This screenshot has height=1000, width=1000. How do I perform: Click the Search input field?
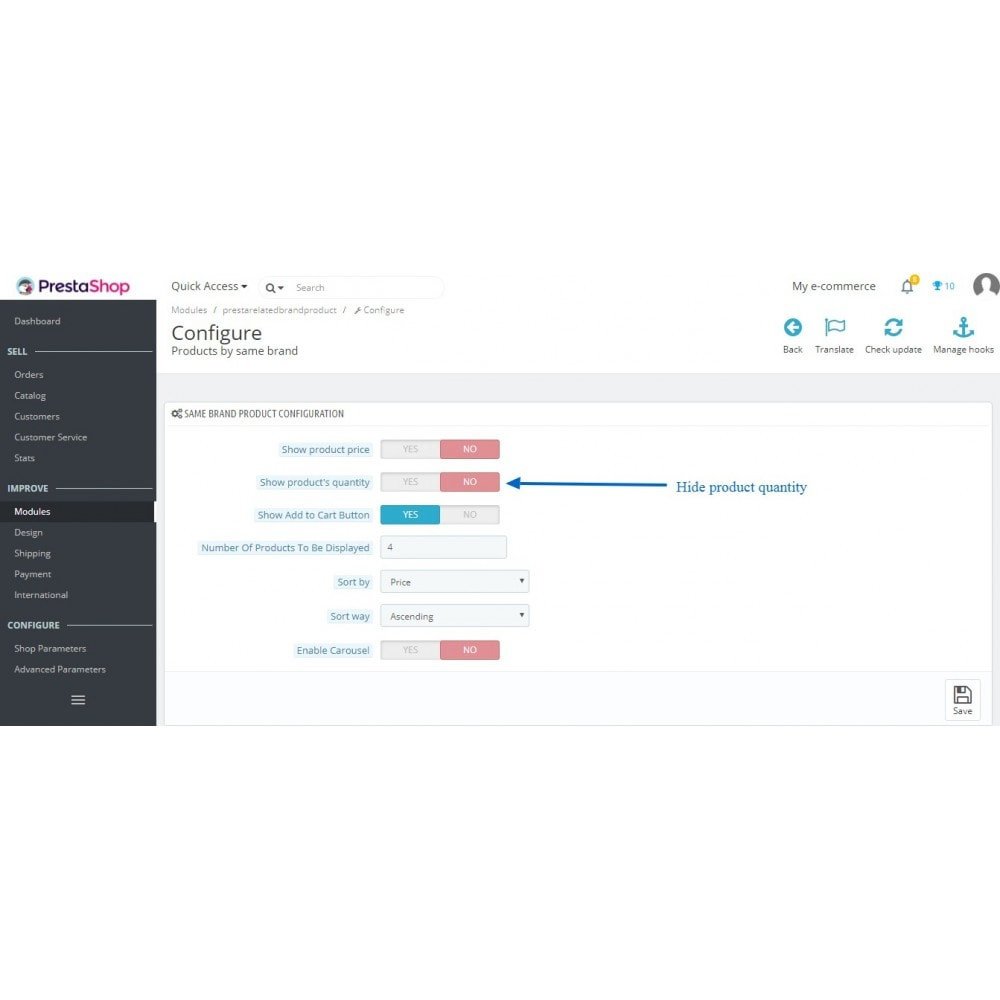[x=367, y=288]
